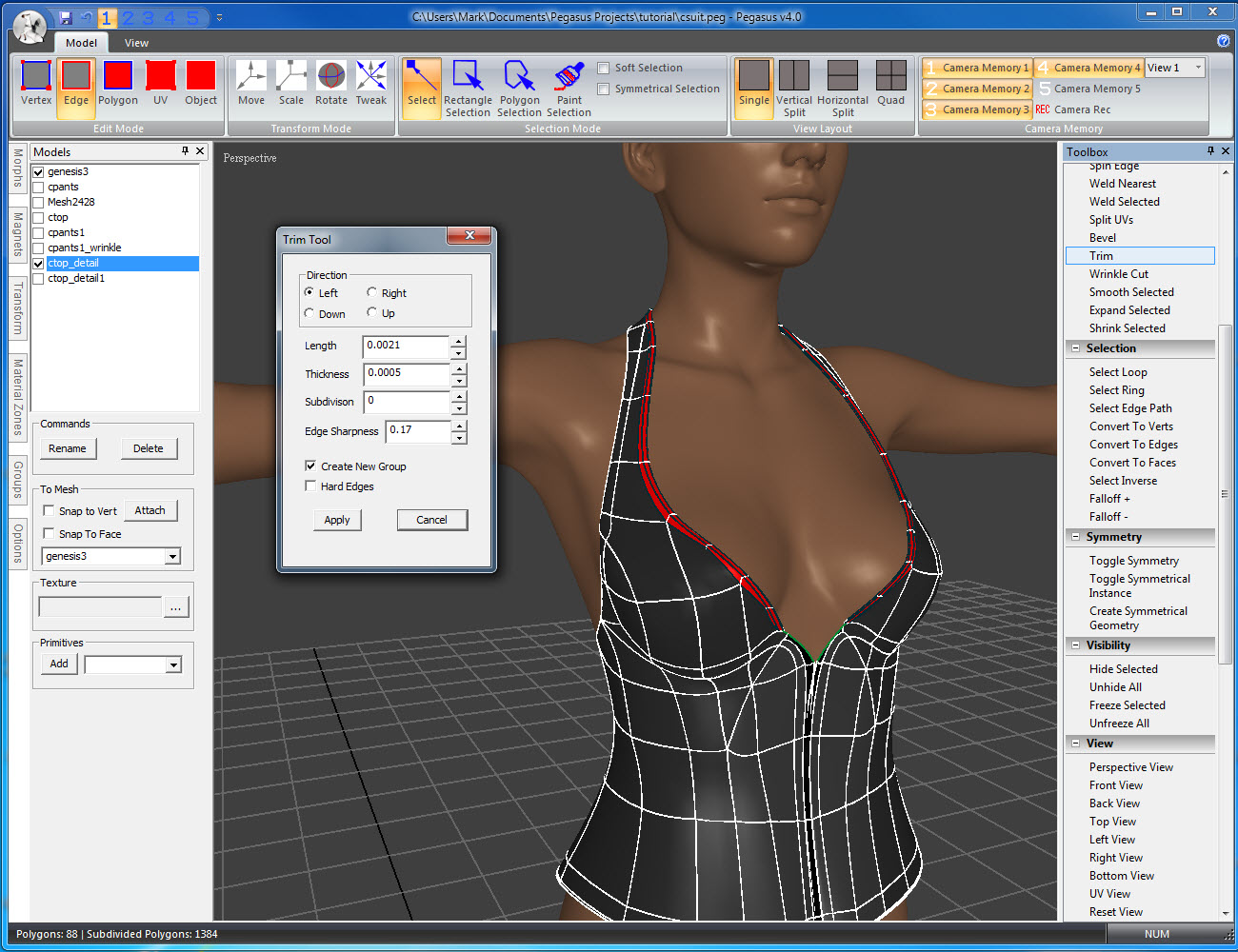This screenshot has height=952, width=1238.
Task: Open the Primitives type dropdown
Action: pyautogui.click(x=173, y=664)
